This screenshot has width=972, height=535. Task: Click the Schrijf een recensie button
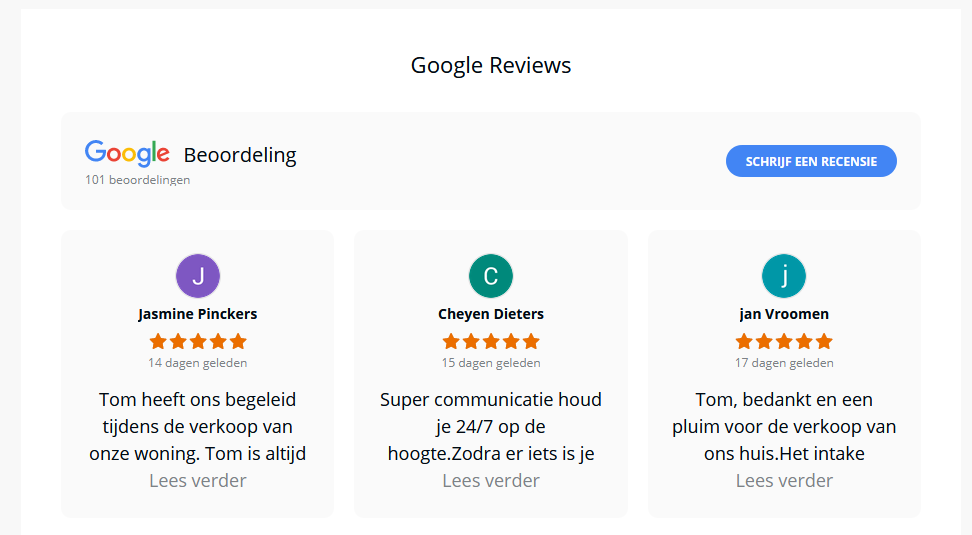tap(811, 161)
